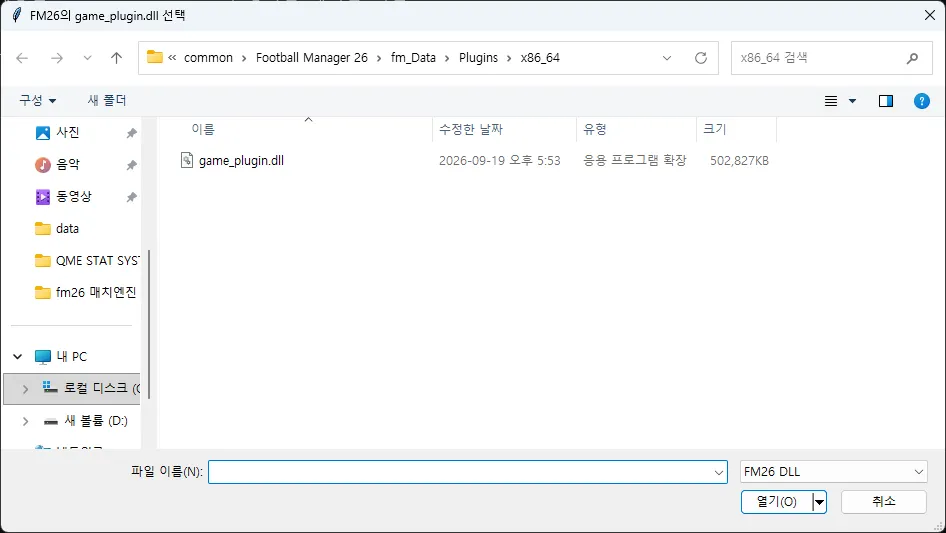Viewport: 946px width, 533px height.
Task: Open the 구성 organize menu
Action: pyautogui.click(x=37, y=100)
